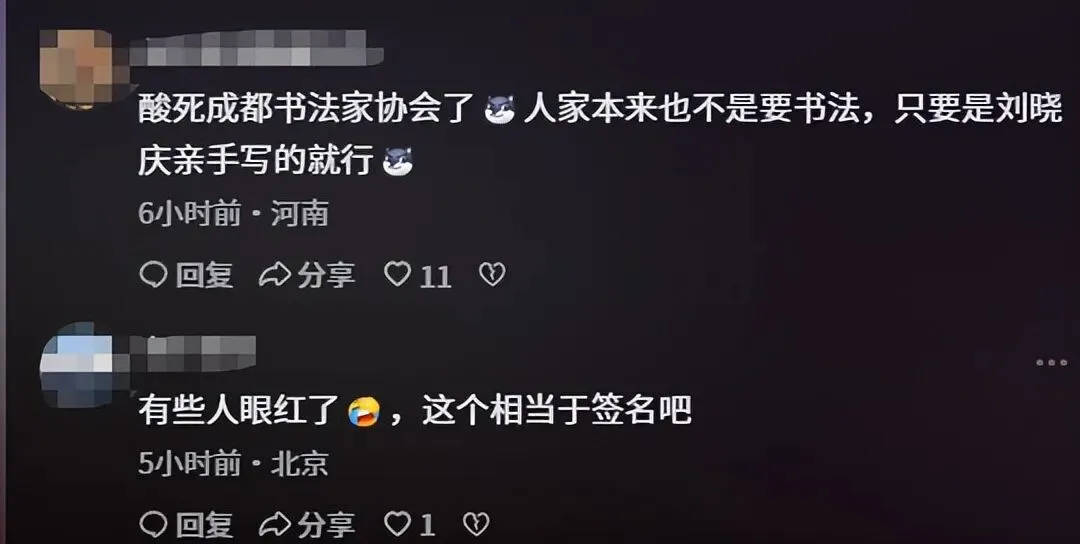Click share arrow icon on Beijing comment
The image size is (1080, 544).
click(x=275, y=525)
